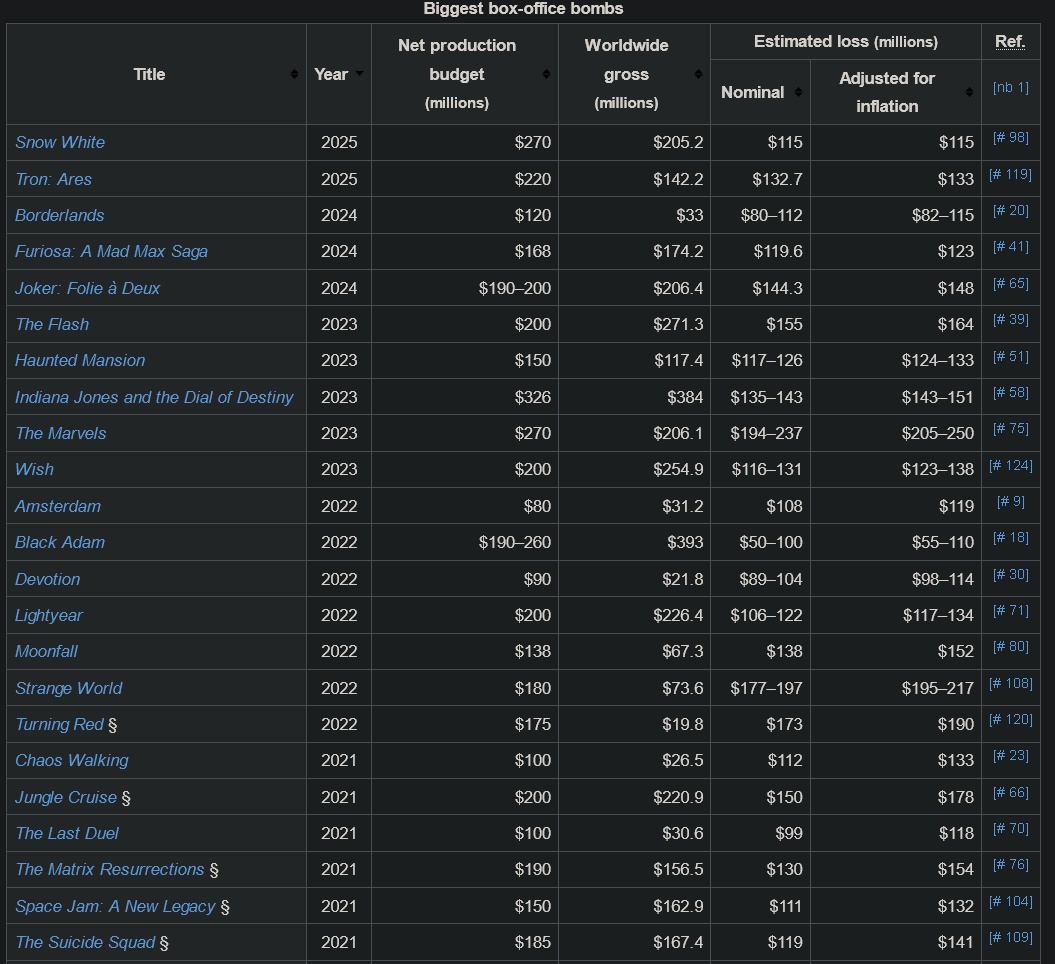The width and height of the screenshot is (1055, 964).
Task: Follow reference [# 75] for The Marvels
Action: point(1011,429)
